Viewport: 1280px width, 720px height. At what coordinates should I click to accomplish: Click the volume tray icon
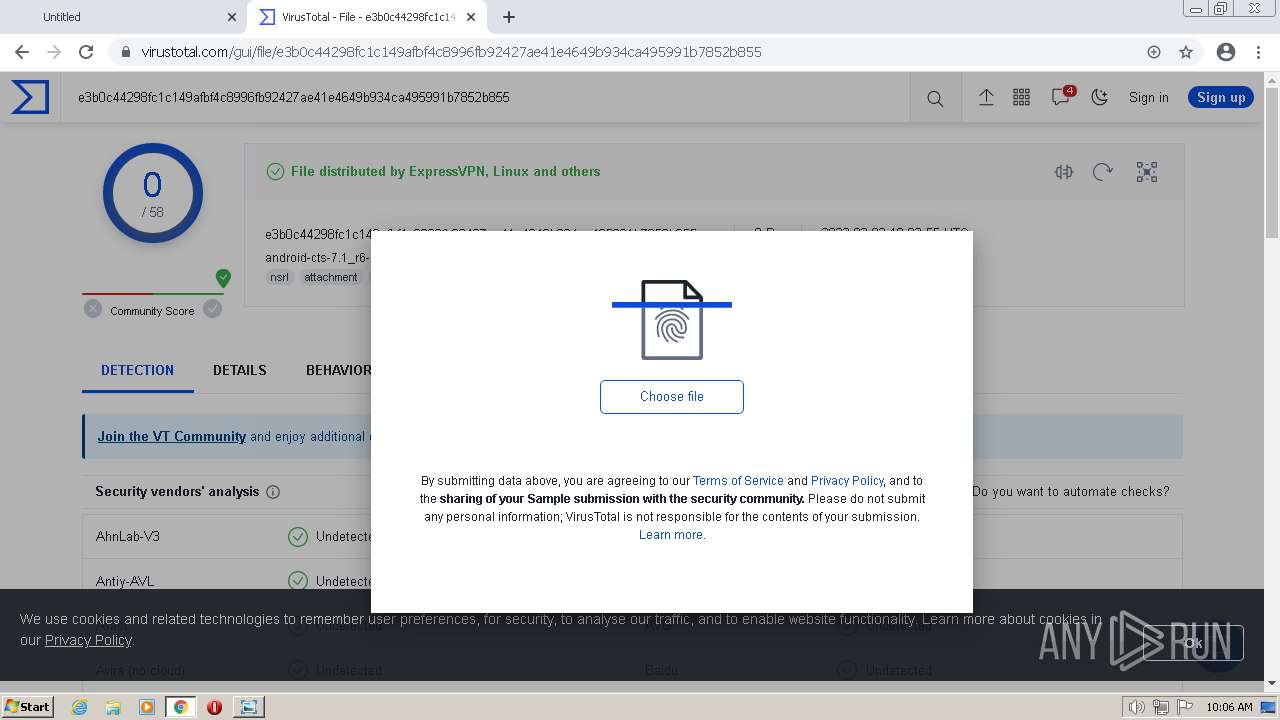[x=1137, y=707]
